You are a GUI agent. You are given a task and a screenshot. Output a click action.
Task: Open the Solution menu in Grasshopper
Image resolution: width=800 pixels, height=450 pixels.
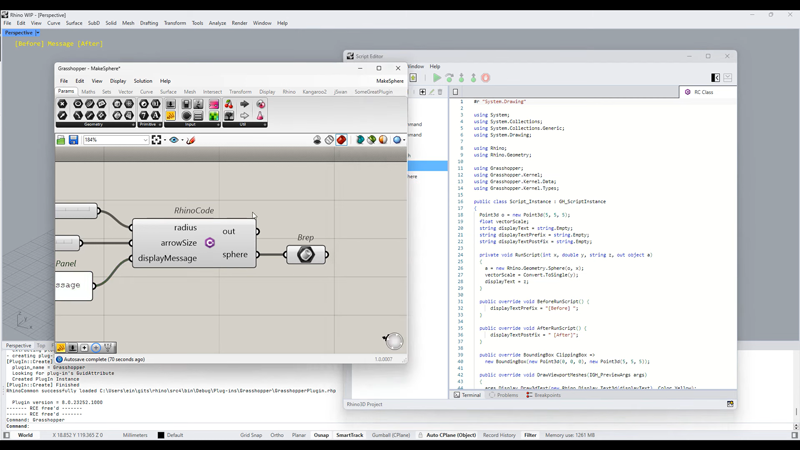(x=143, y=81)
